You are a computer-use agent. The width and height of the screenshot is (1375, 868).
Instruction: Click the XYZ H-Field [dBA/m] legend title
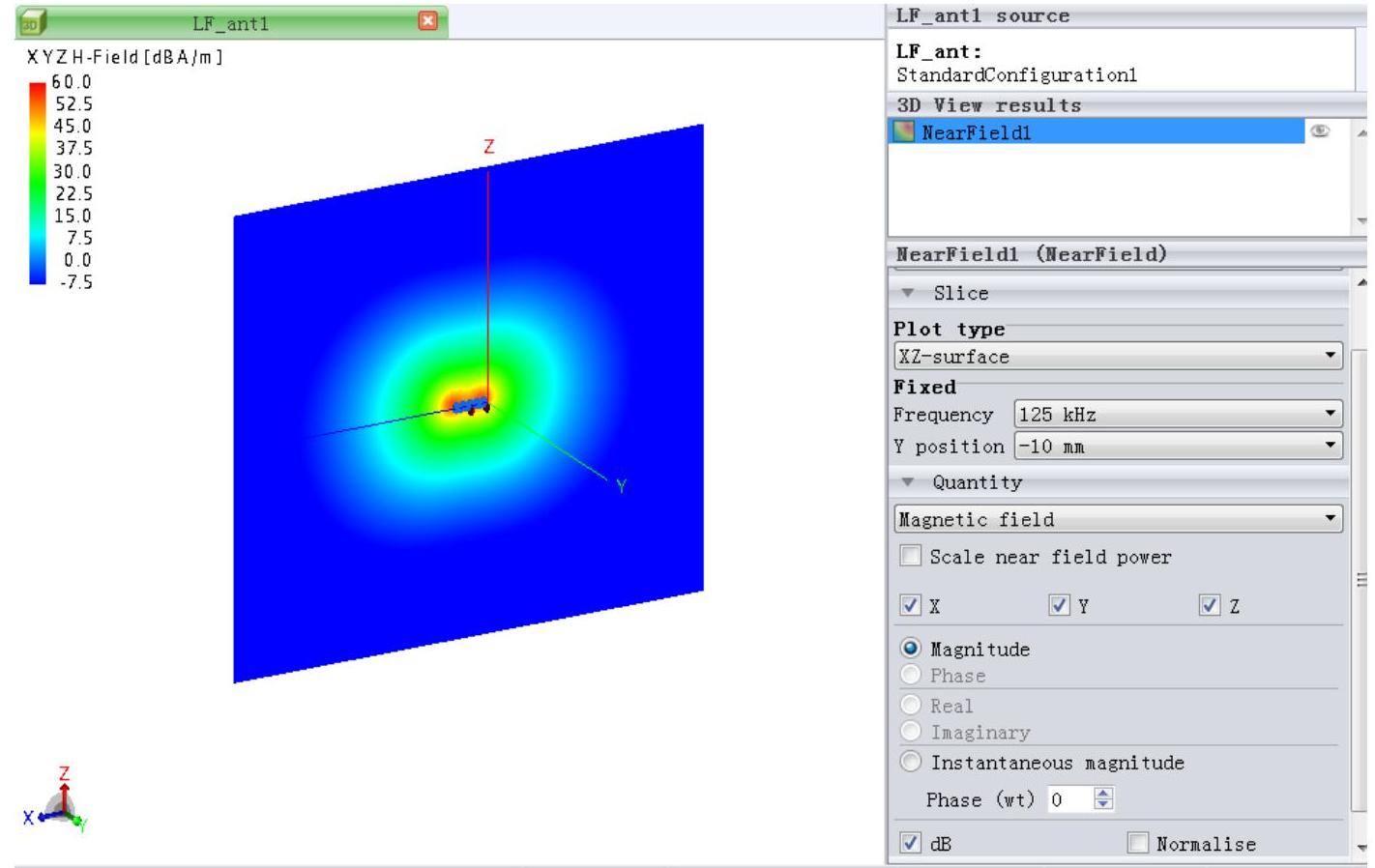pyautogui.click(x=125, y=57)
